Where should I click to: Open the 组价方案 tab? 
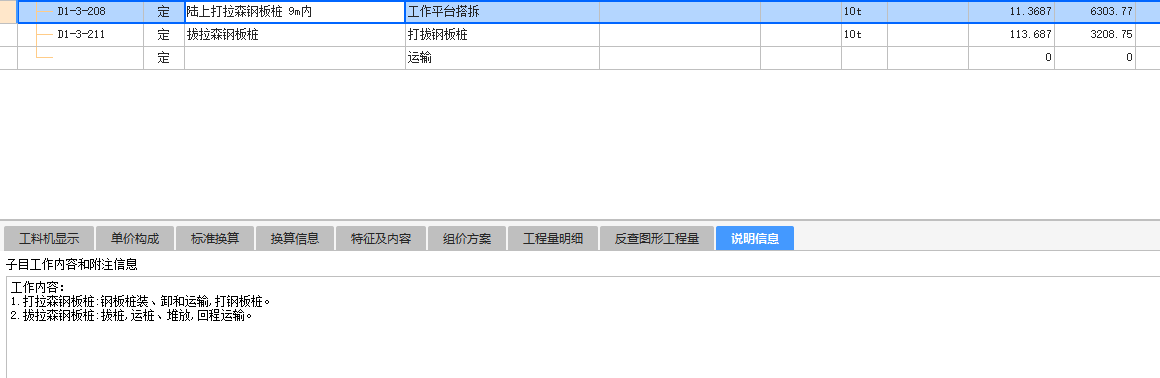tap(467, 238)
